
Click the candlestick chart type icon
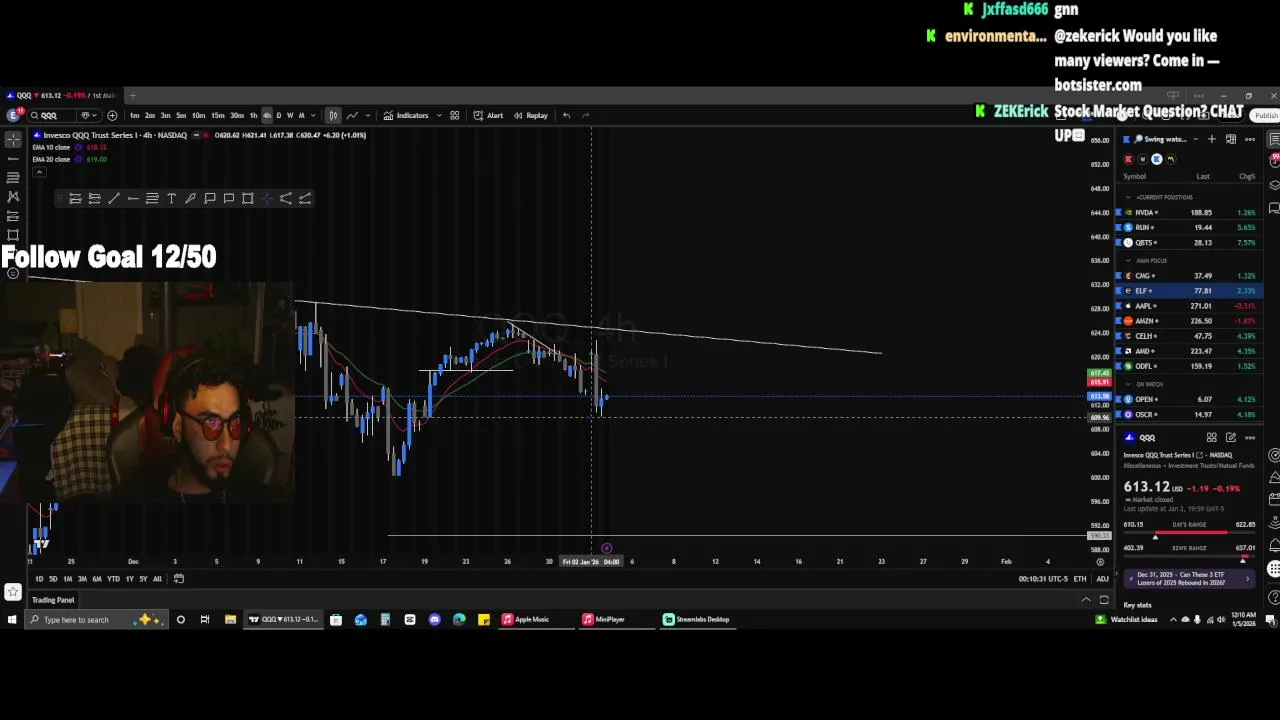(333, 115)
